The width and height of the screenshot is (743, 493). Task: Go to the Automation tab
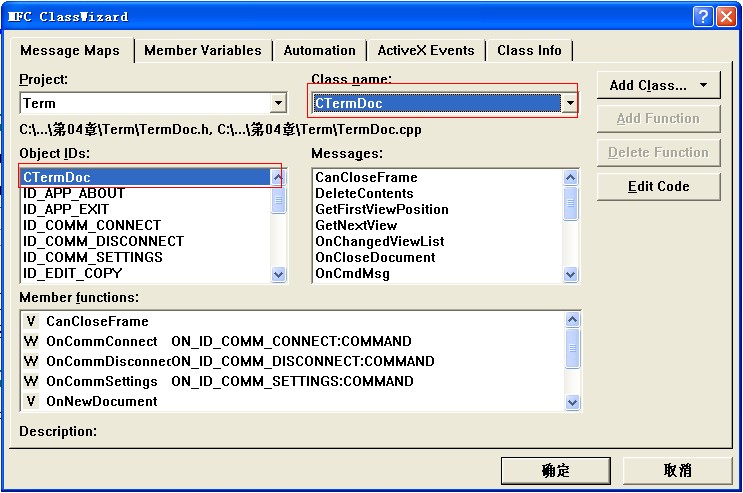(x=319, y=50)
